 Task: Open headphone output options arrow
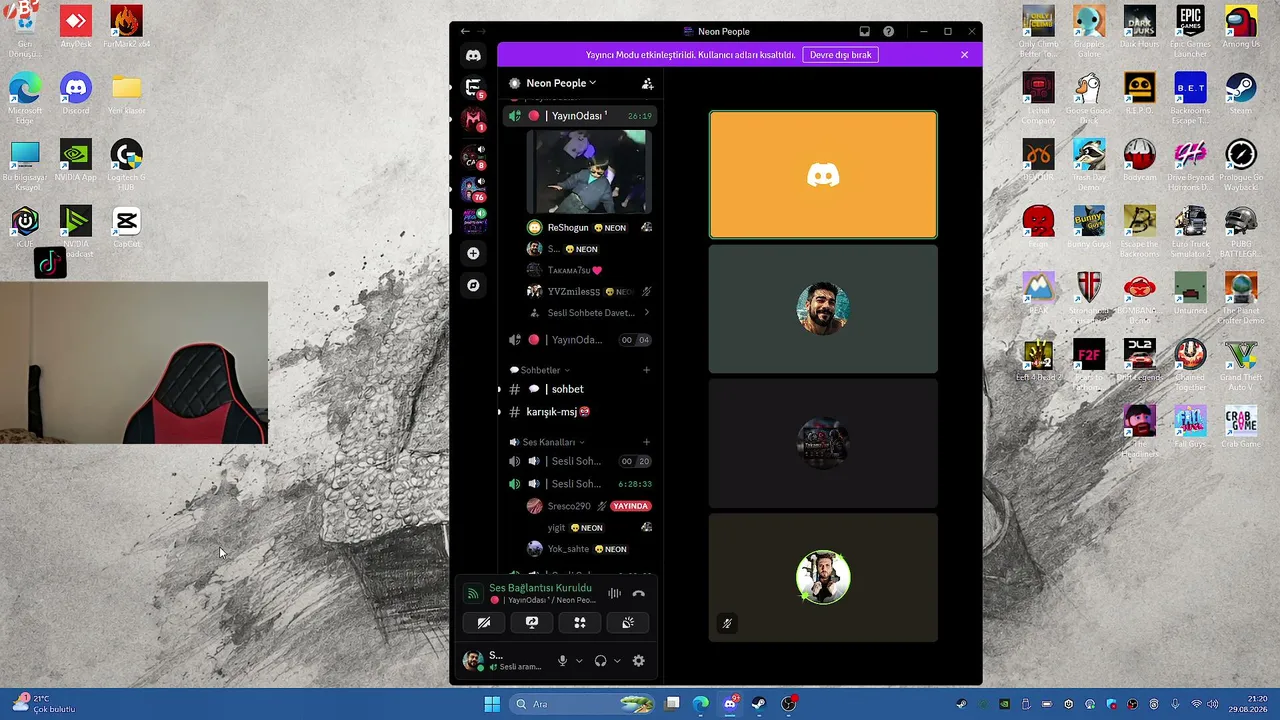point(617,661)
